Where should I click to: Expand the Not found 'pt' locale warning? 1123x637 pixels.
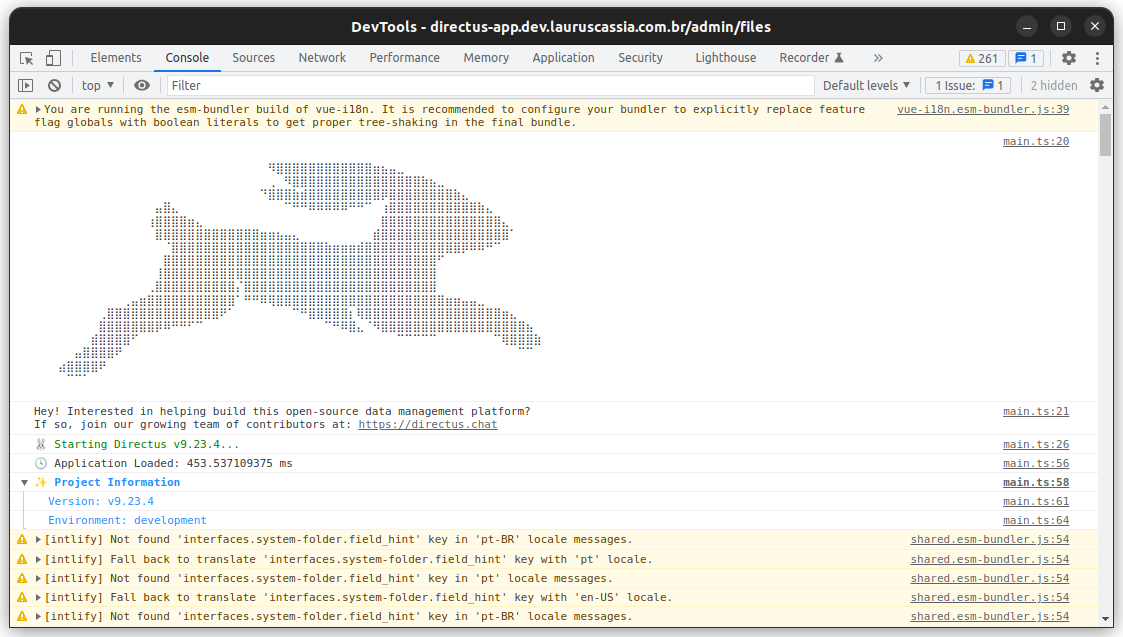[38, 578]
